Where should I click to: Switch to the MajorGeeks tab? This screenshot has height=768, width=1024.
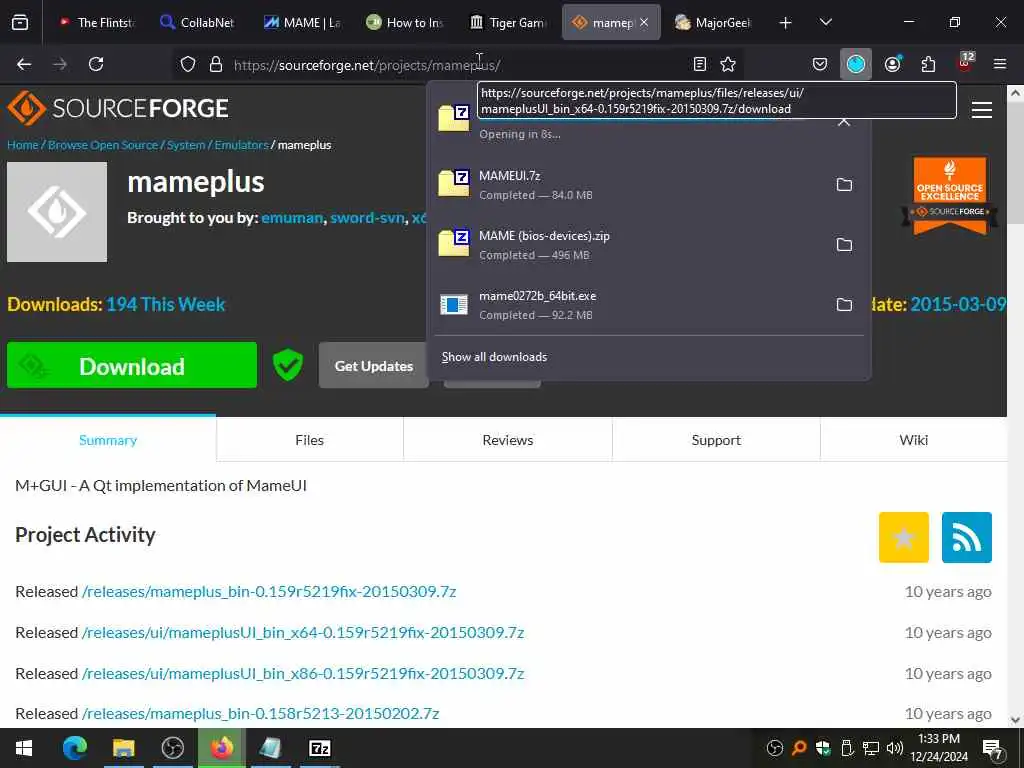click(713, 23)
